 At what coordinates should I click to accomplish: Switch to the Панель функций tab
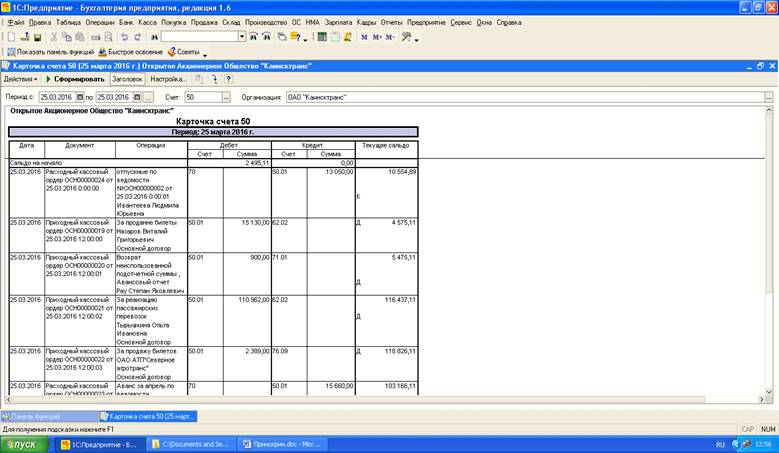click(48, 415)
